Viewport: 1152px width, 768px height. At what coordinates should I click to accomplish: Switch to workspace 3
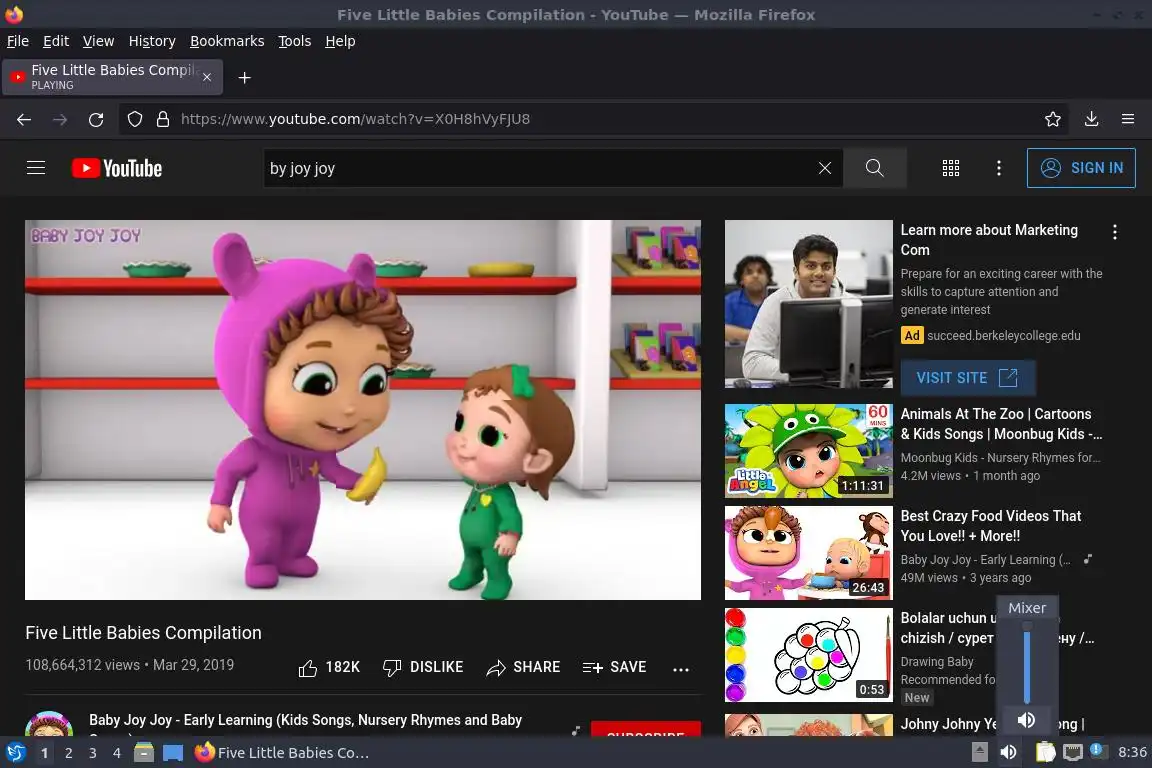(x=93, y=753)
